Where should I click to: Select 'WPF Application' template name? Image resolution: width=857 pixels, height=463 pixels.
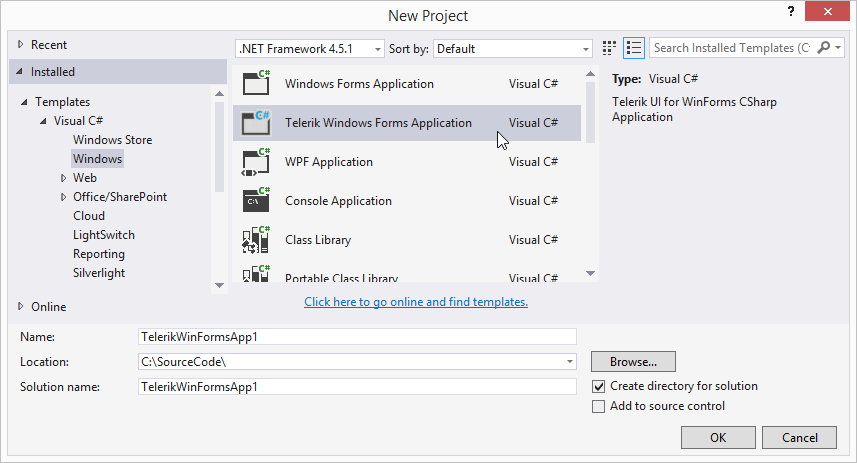tap(329, 162)
